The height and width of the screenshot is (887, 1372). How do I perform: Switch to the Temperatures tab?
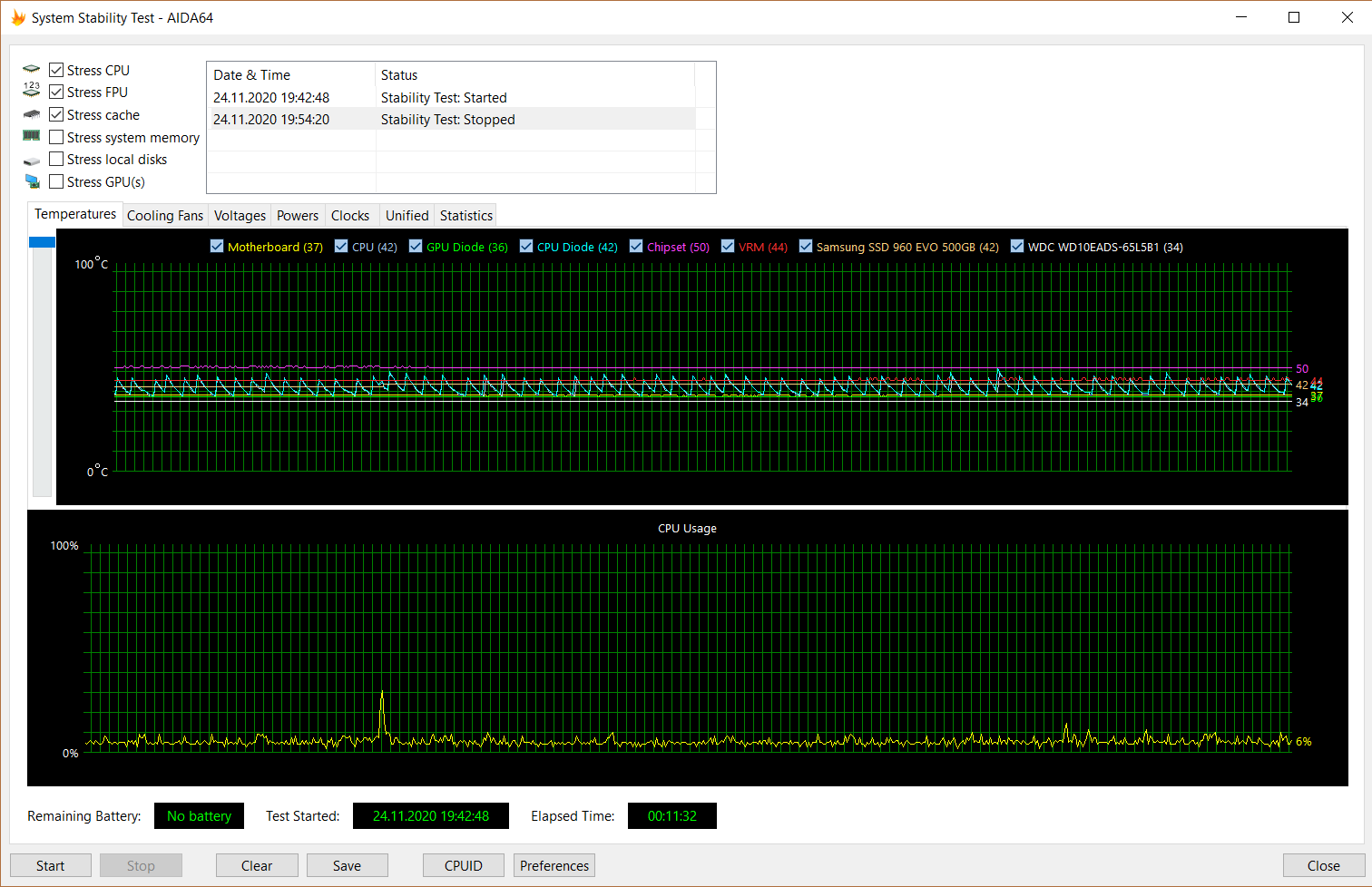75,214
